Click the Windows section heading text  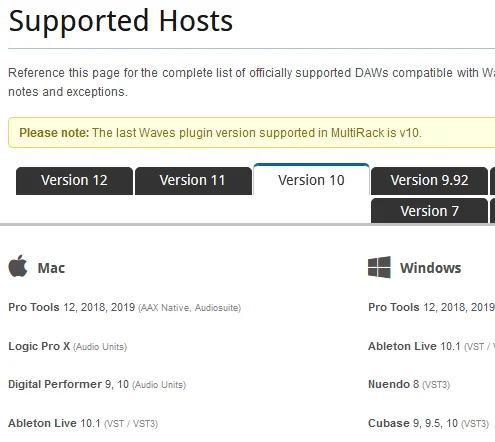(431, 268)
